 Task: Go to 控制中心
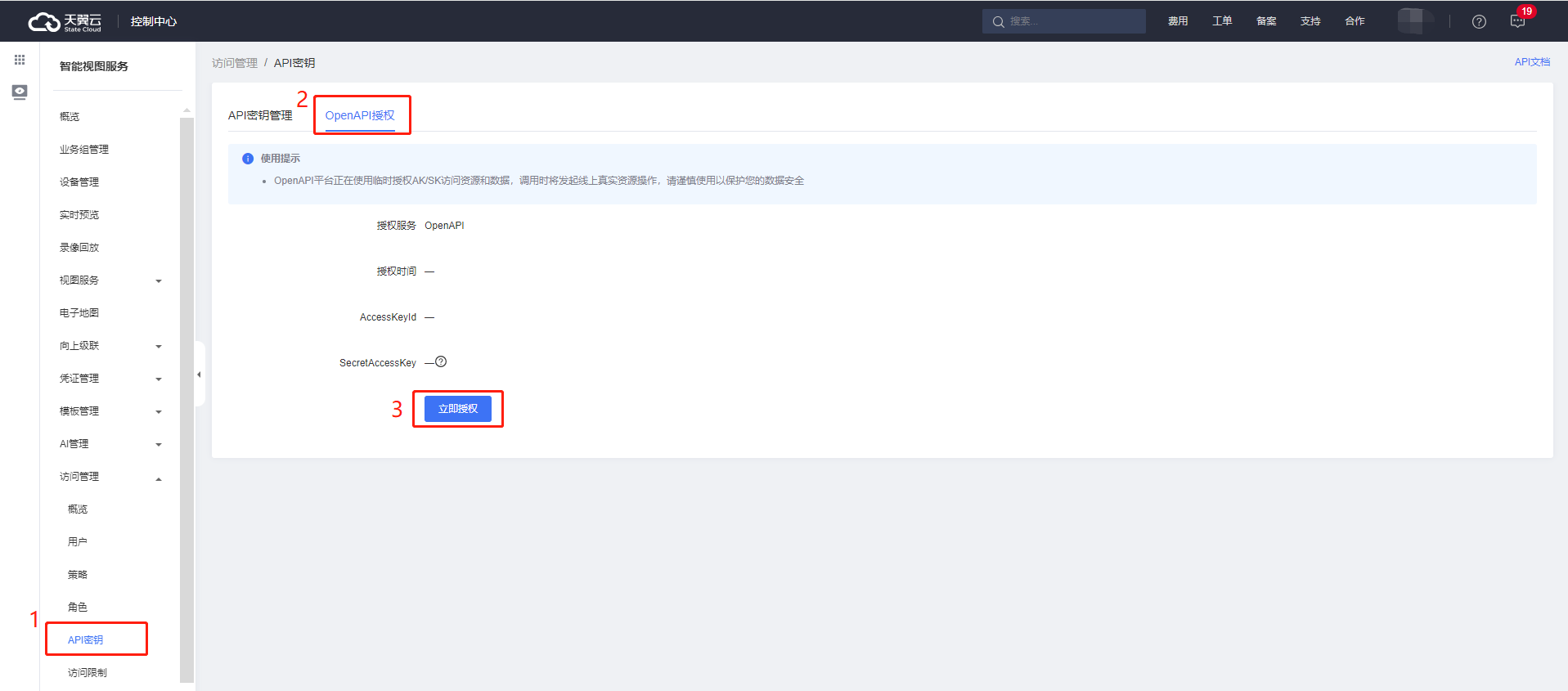click(154, 21)
